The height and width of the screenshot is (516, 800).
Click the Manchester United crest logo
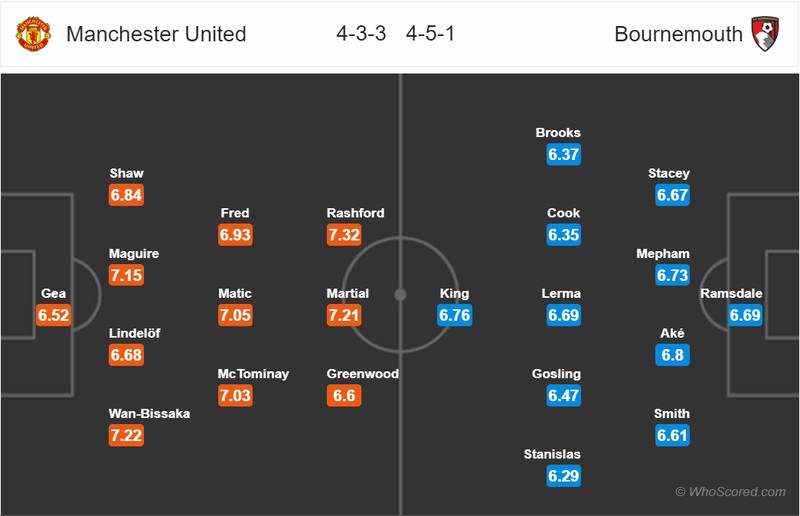[x=33, y=34]
